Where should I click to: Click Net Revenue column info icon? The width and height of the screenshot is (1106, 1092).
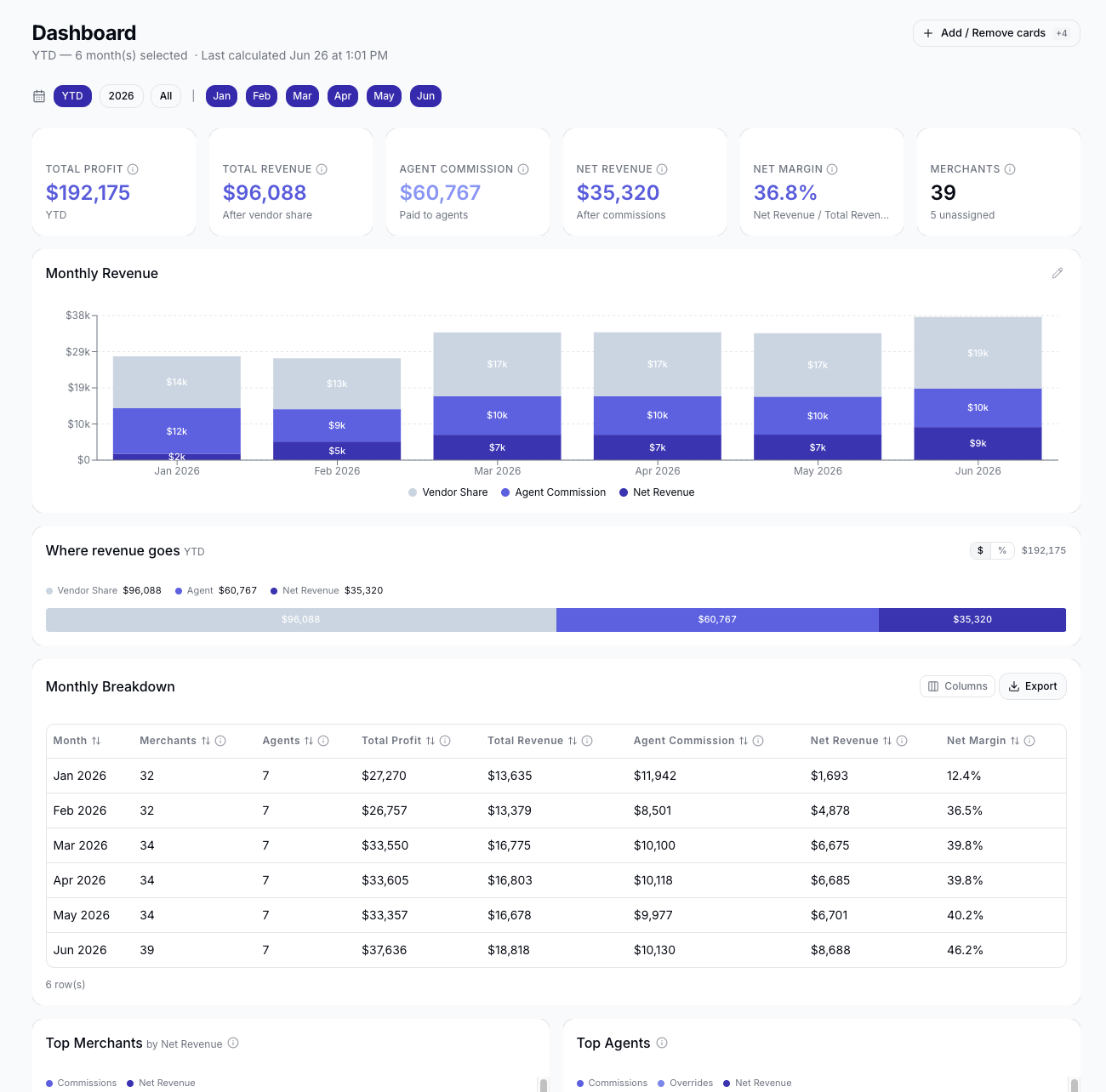(902, 741)
